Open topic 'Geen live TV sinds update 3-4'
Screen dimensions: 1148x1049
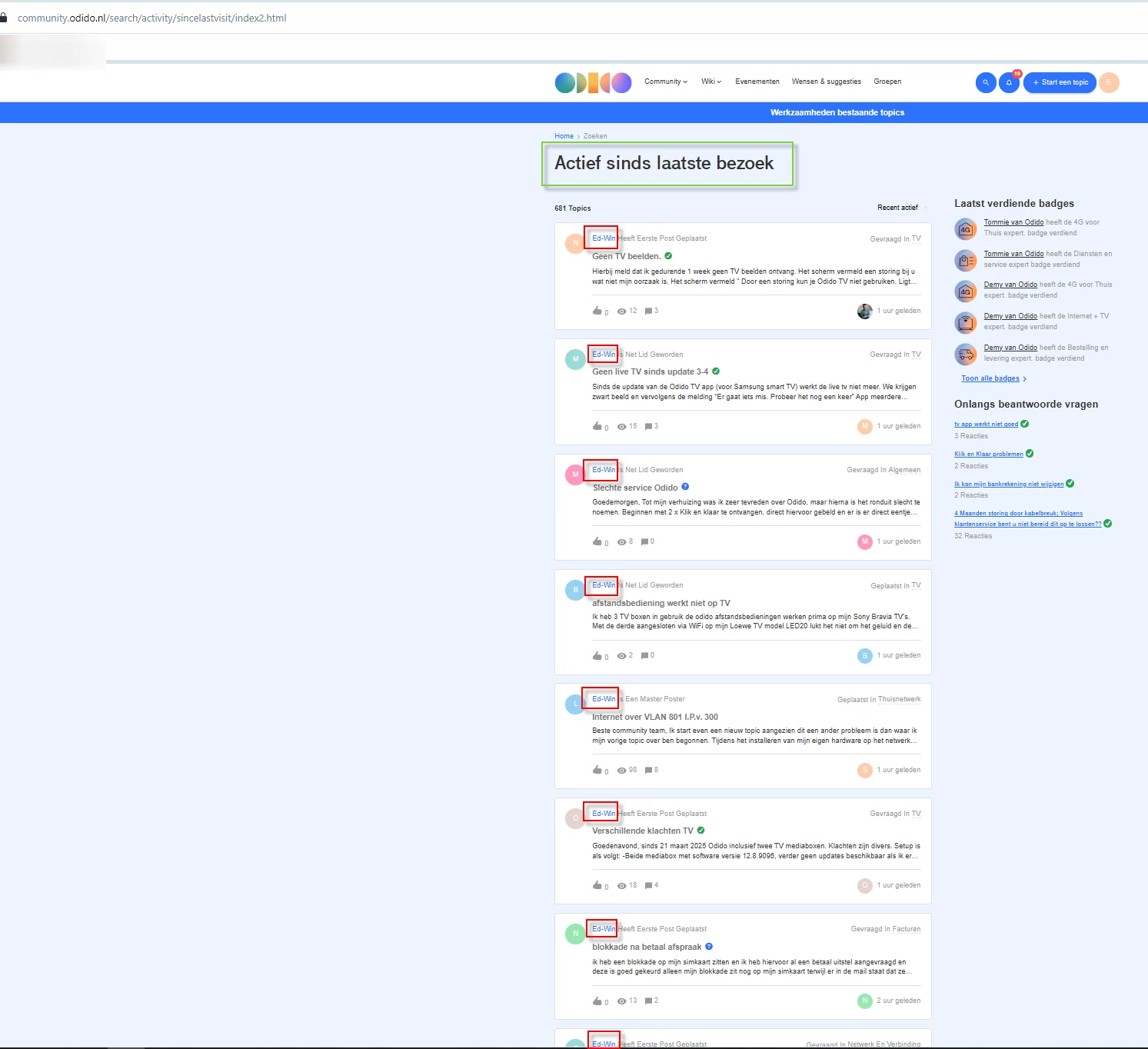(651, 371)
